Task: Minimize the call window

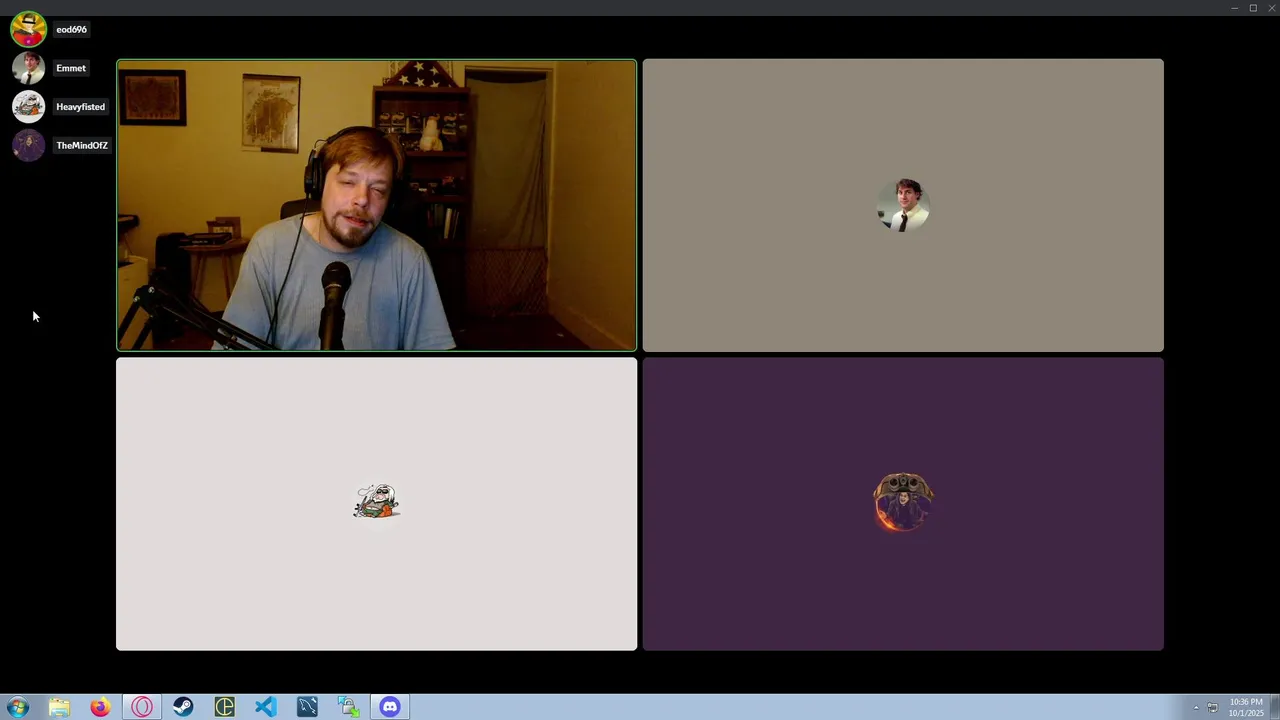Action: click(x=1234, y=8)
